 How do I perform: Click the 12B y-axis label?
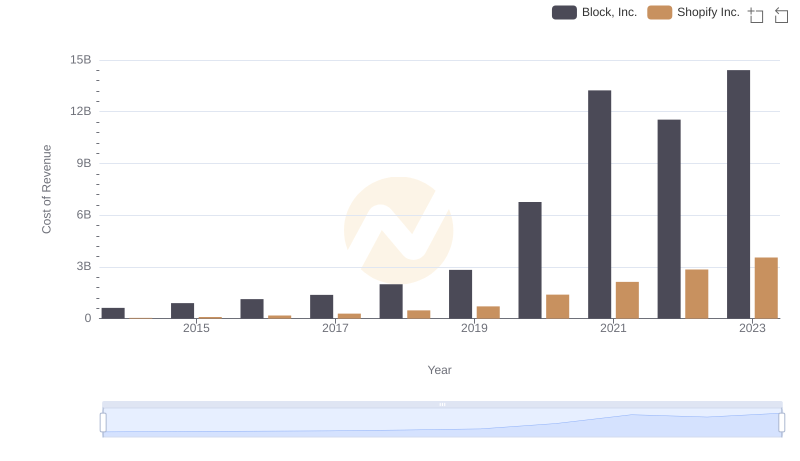point(81,111)
